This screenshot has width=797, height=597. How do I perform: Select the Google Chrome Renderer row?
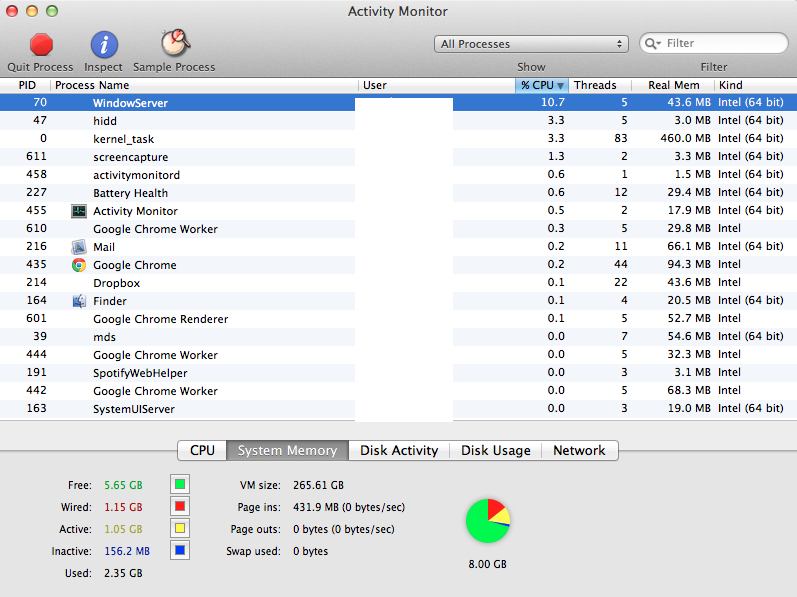coord(398,319)
